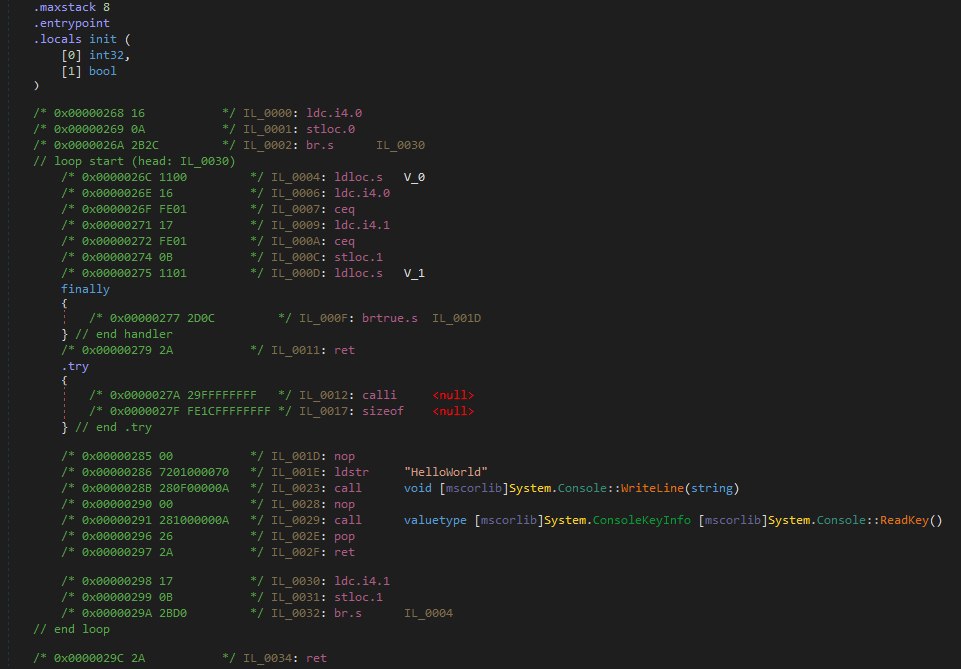The height and width of the screenshot is (669, 961).
Task: Click "mscorlib" in the WriteLine call
Action: tap(474, 488)
